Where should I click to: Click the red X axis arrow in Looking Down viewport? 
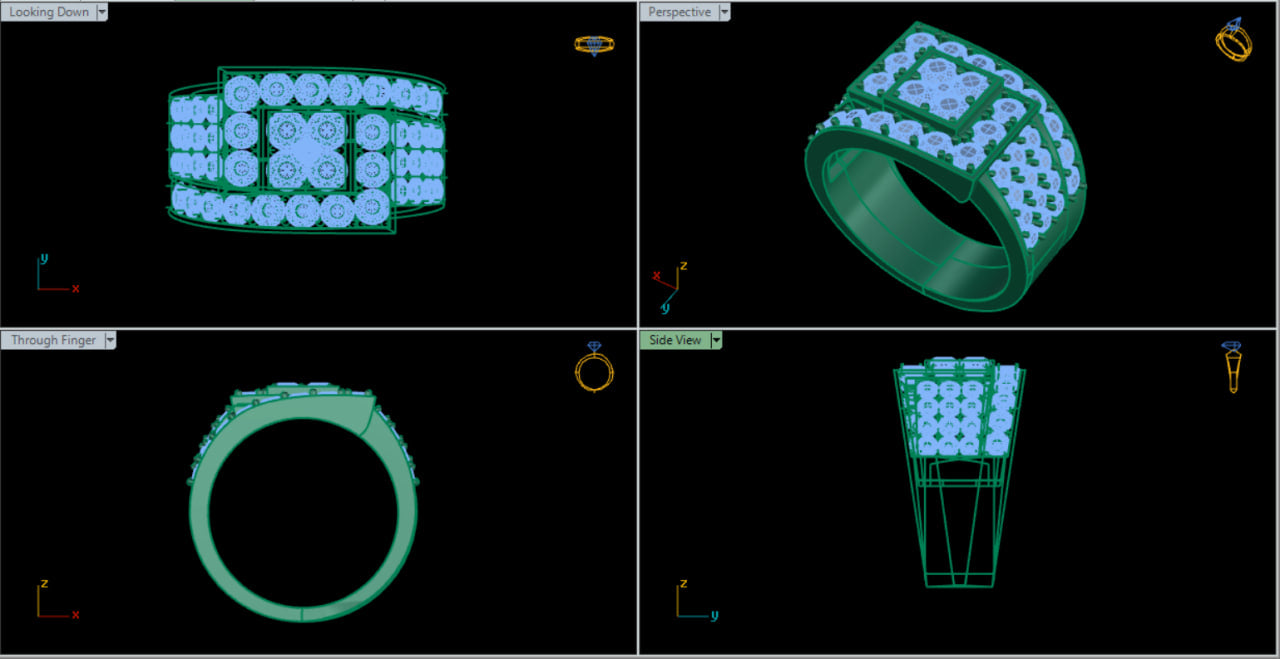click(74, 287)
